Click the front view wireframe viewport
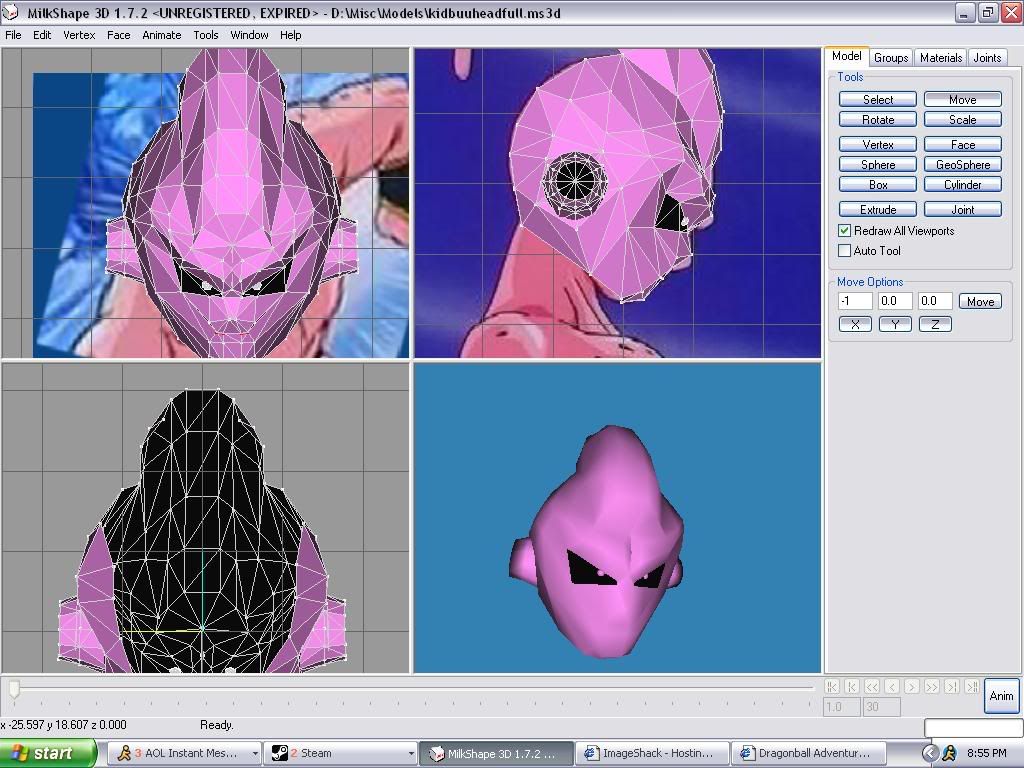Viewport: 1024px width, 768px height. click(206, 203)
